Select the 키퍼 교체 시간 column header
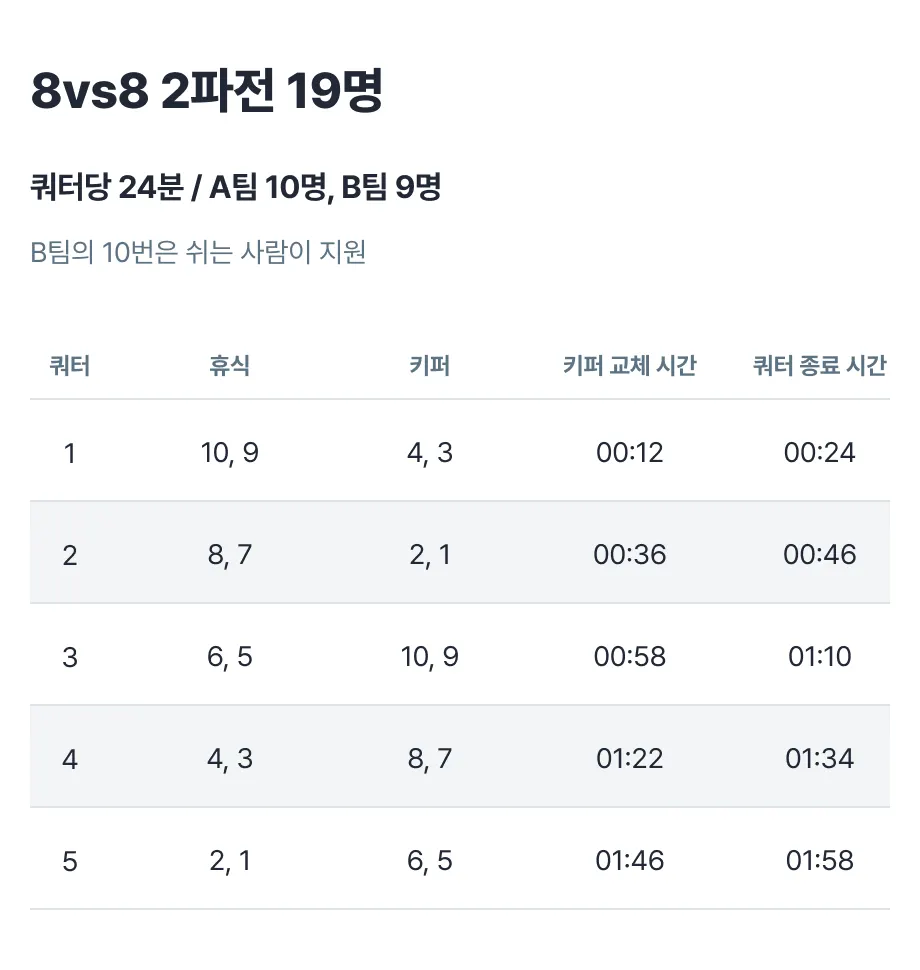 [629, 366]
